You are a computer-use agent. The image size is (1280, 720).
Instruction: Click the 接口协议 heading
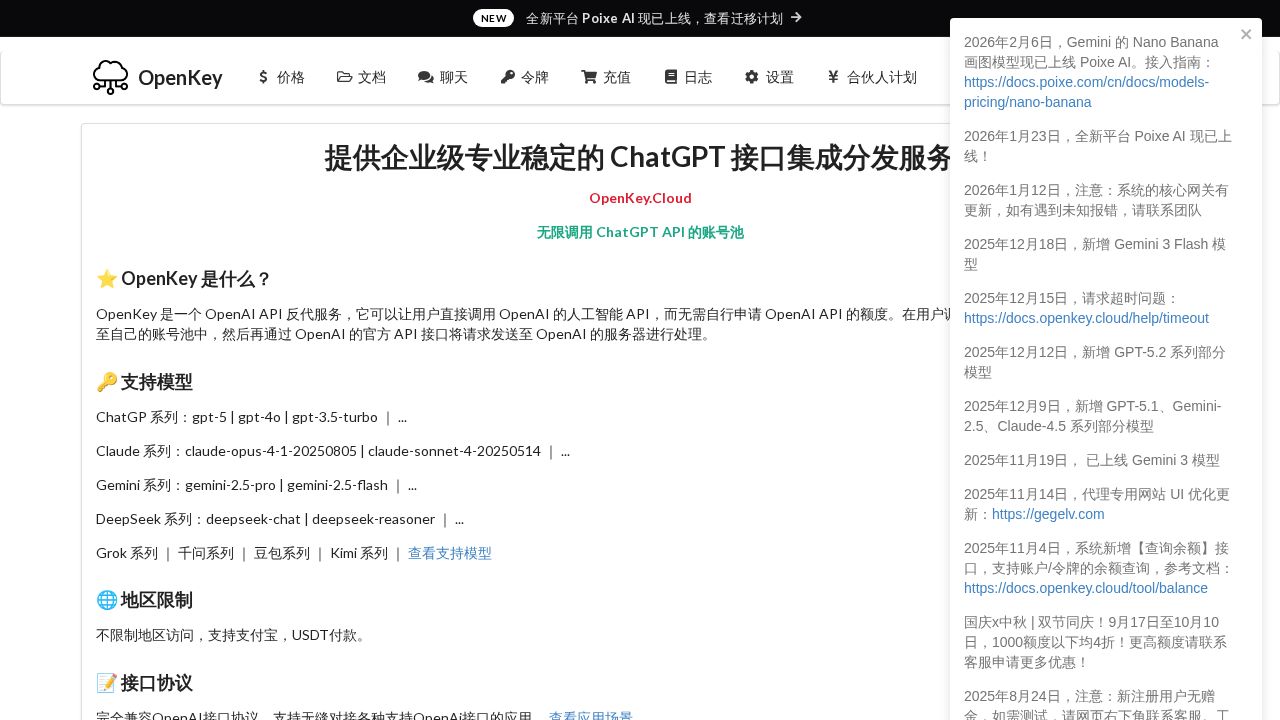pos(144,683)
